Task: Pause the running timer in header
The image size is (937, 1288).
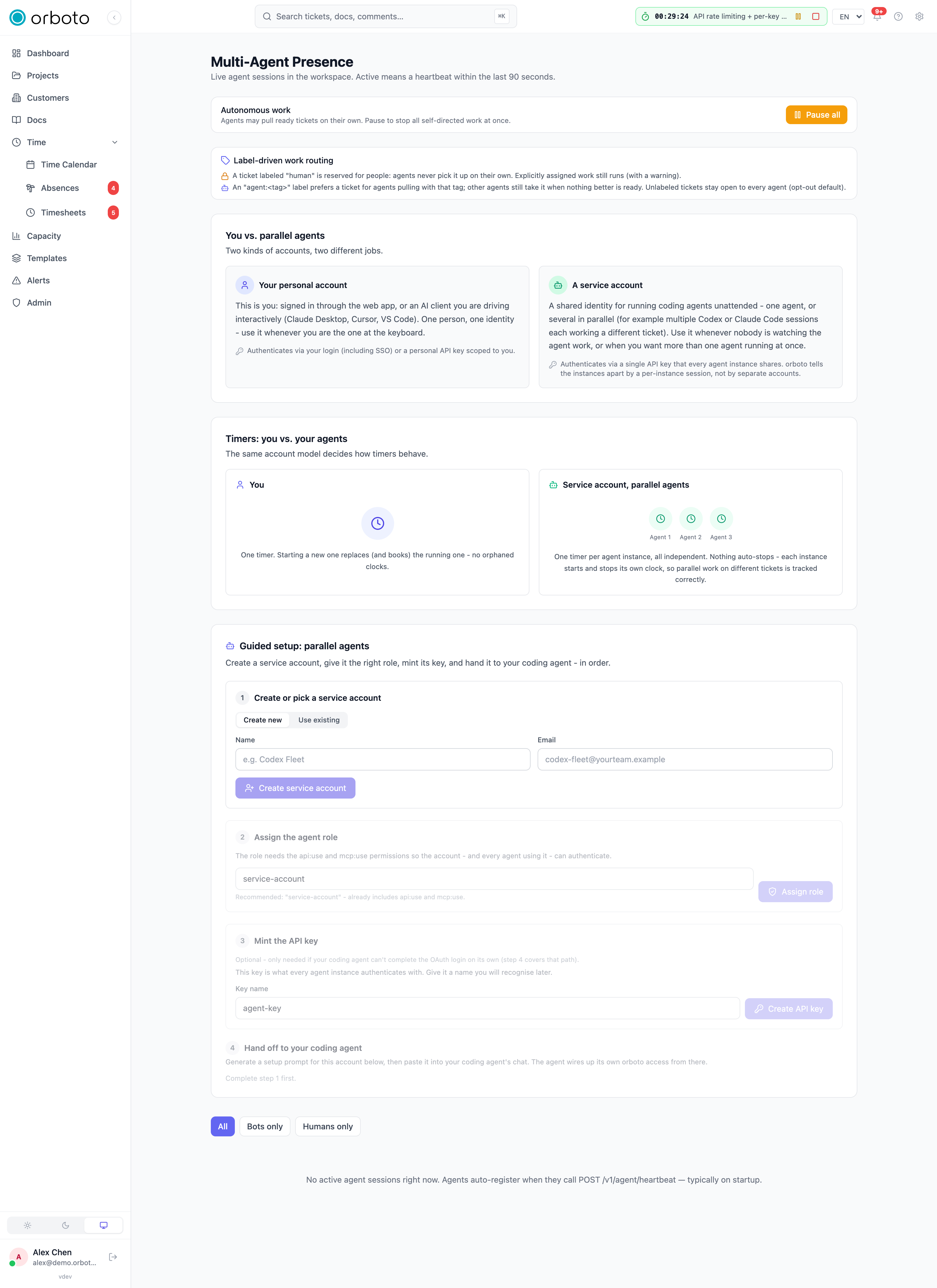Action: [x=798, y=16]
